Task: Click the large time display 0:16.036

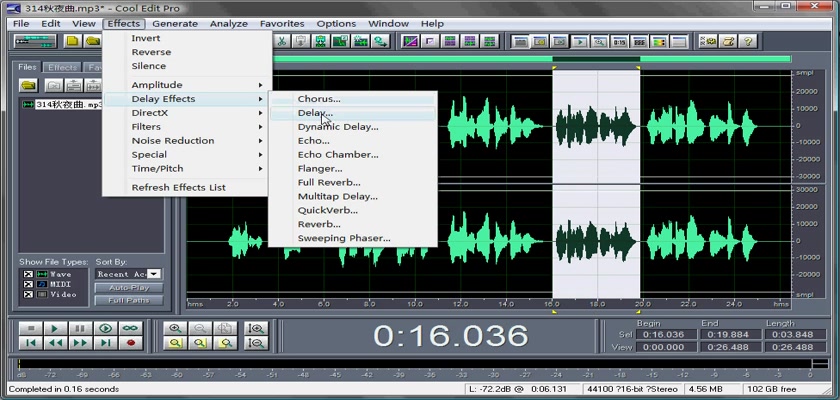Action: click(451, 336)
